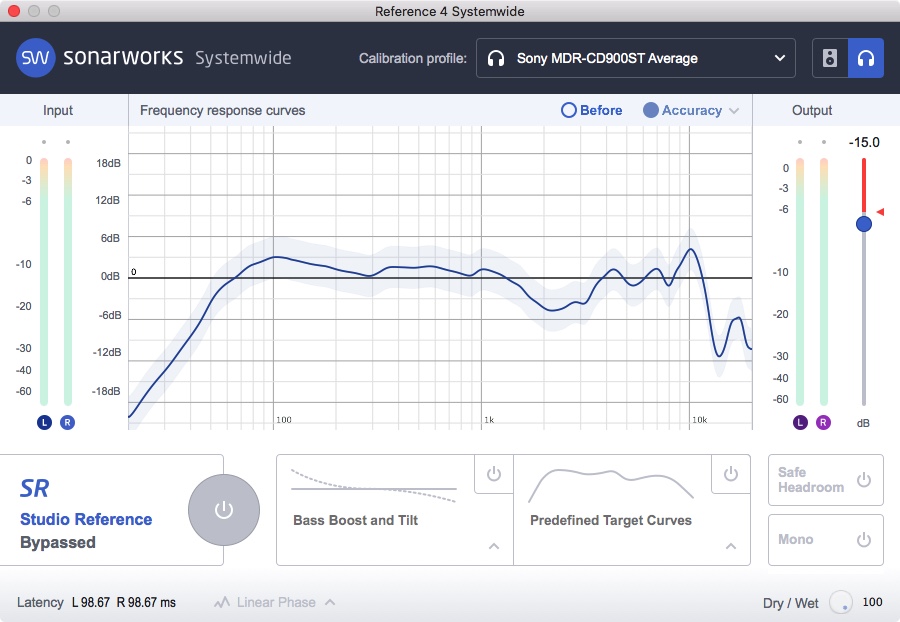
Task: Click headphone icon in calibration profile box
Action: (x=496, y=59)
